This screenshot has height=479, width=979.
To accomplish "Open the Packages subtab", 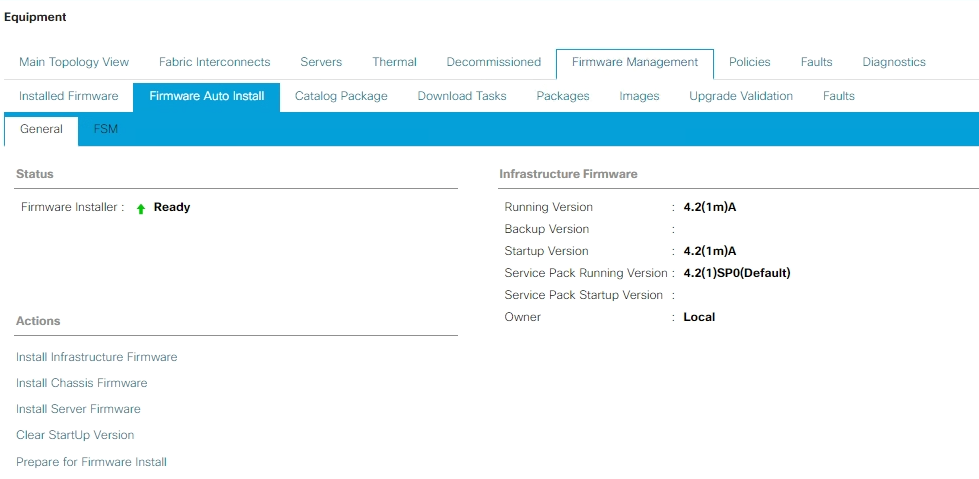I will pyautogui.click(x=563, y=96).
